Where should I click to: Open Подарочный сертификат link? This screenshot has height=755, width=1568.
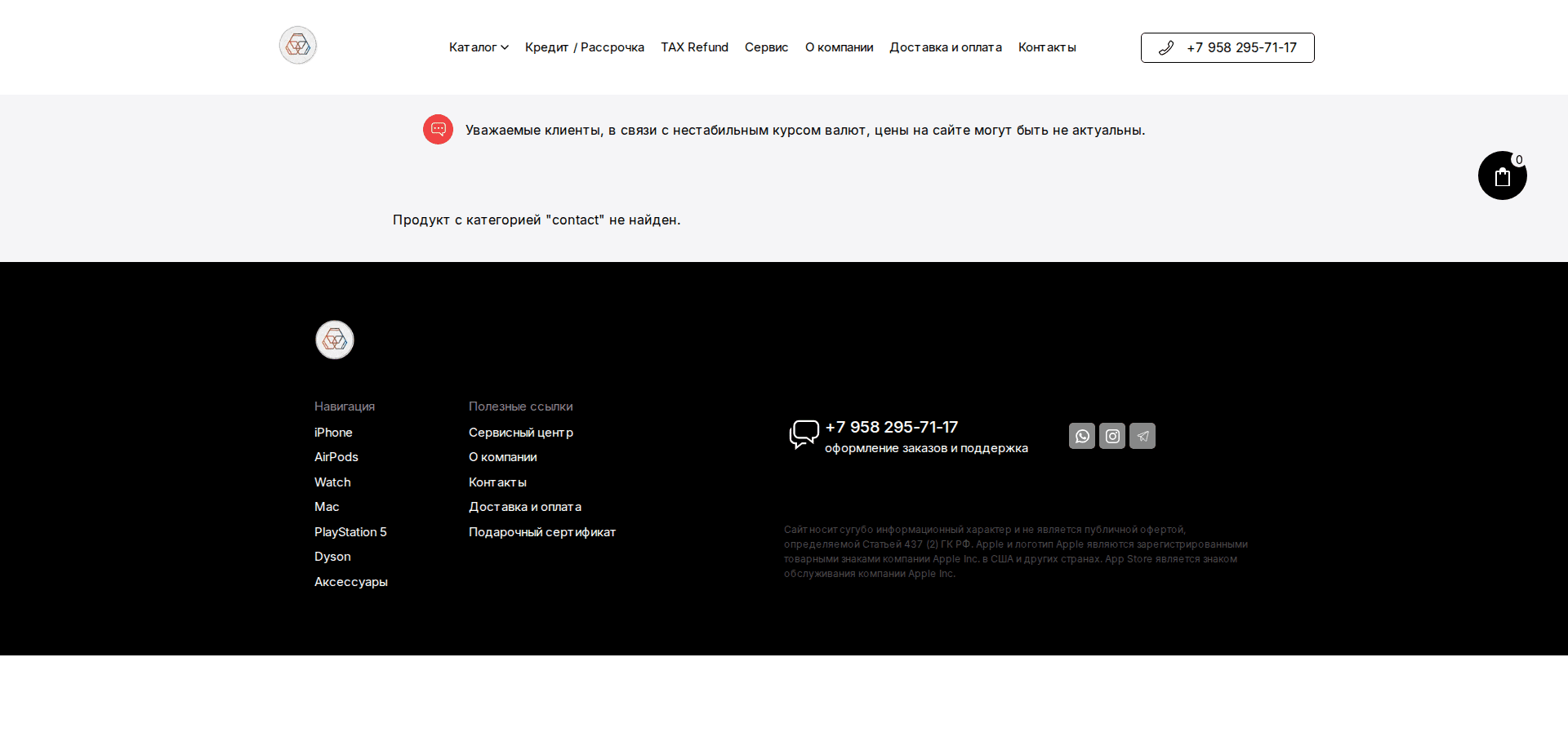tap(541, 531)
